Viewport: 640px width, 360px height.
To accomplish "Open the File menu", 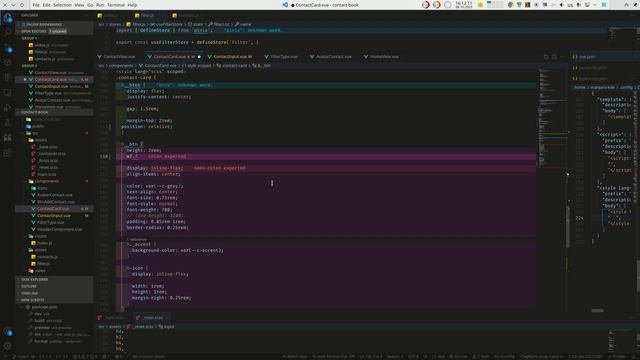I will coord(36,5).
